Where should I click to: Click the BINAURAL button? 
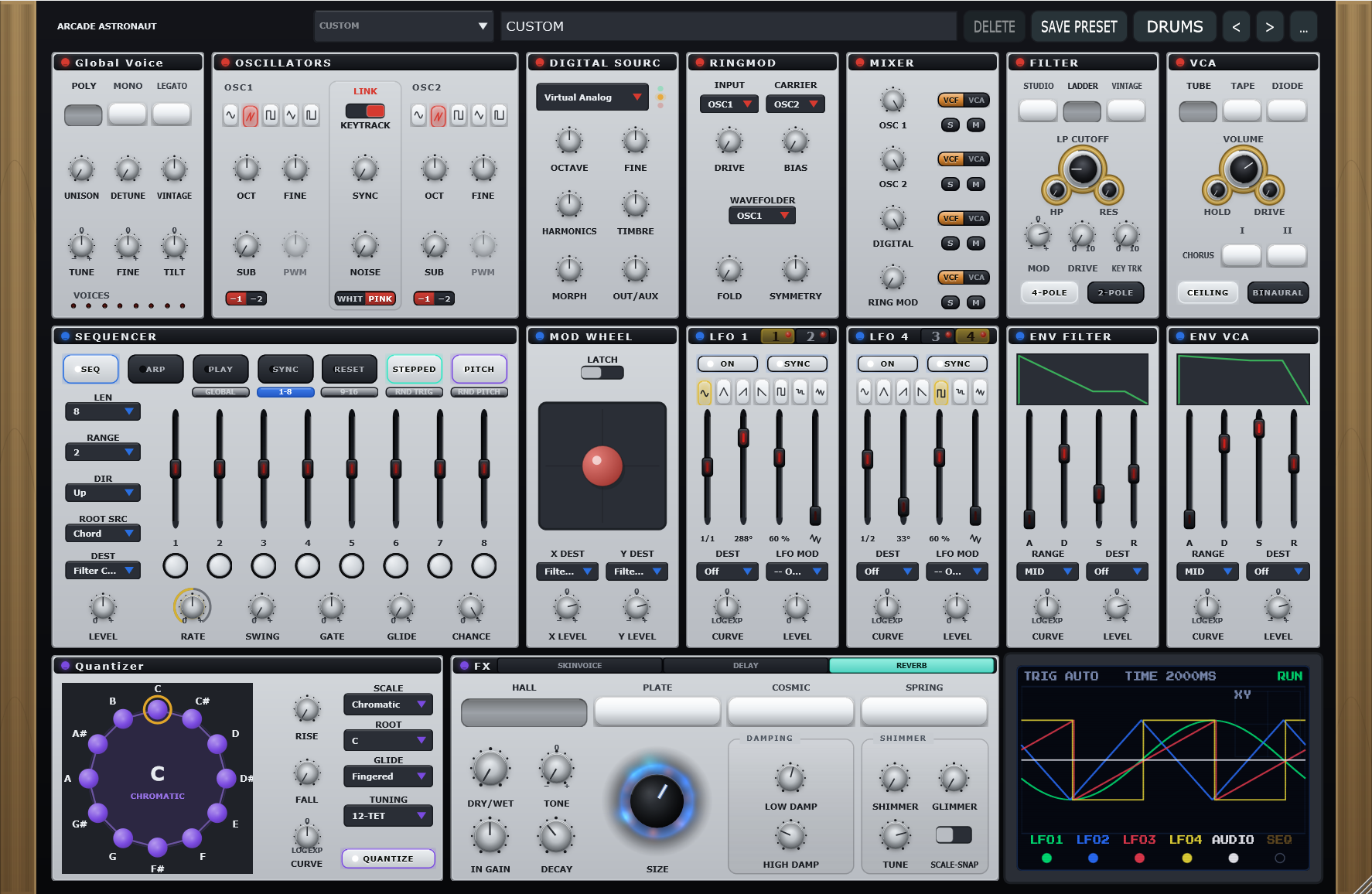pyautogui.click(x=1278, y=292)
